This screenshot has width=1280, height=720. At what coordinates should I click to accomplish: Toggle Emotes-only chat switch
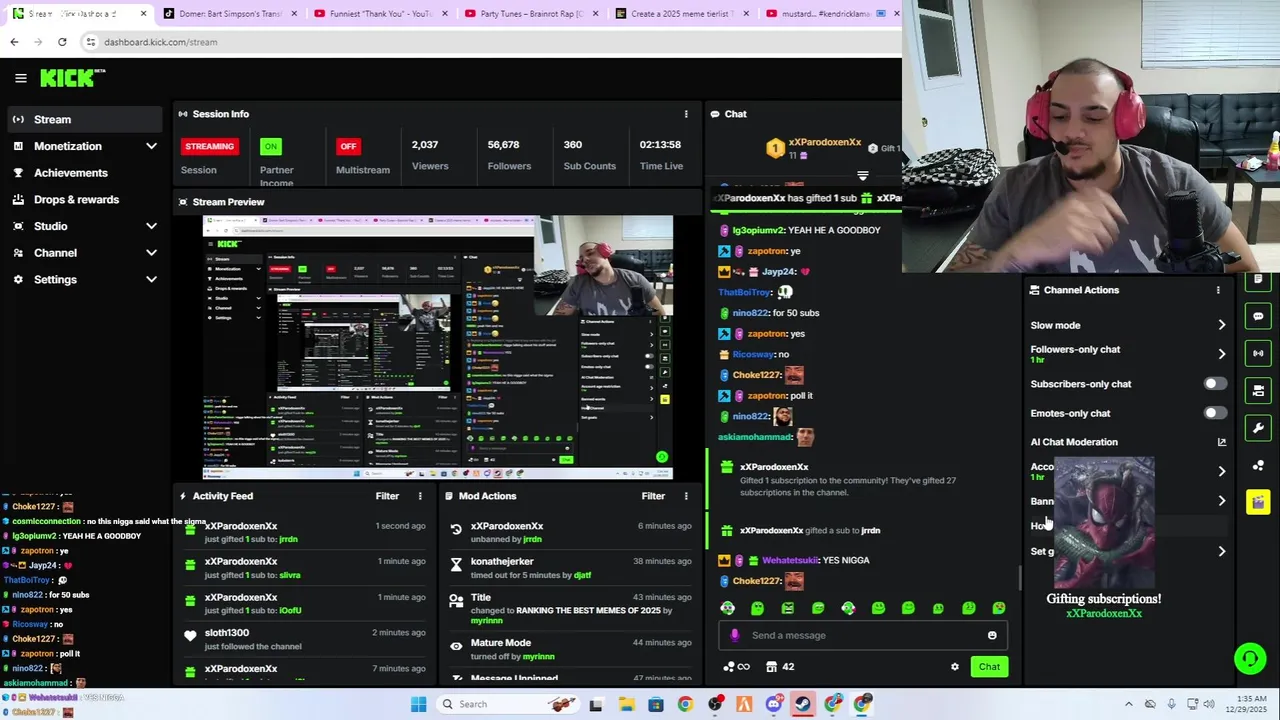coord(1215,413)
